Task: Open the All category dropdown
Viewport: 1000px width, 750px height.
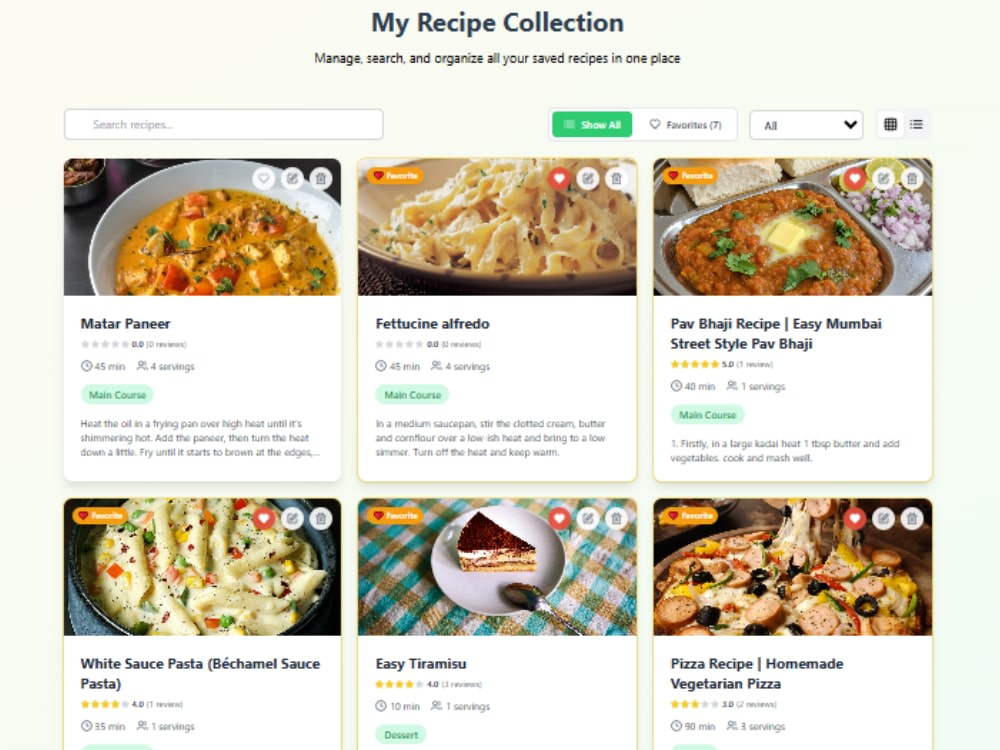Action: pos(806,125)
